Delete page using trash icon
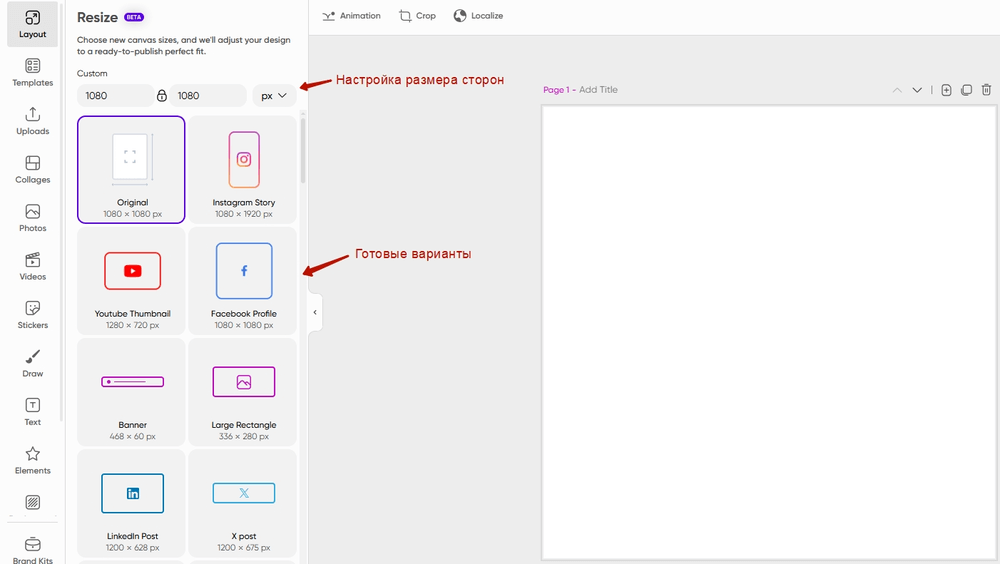The image size is (1000, 564). [x=986, y=90]
